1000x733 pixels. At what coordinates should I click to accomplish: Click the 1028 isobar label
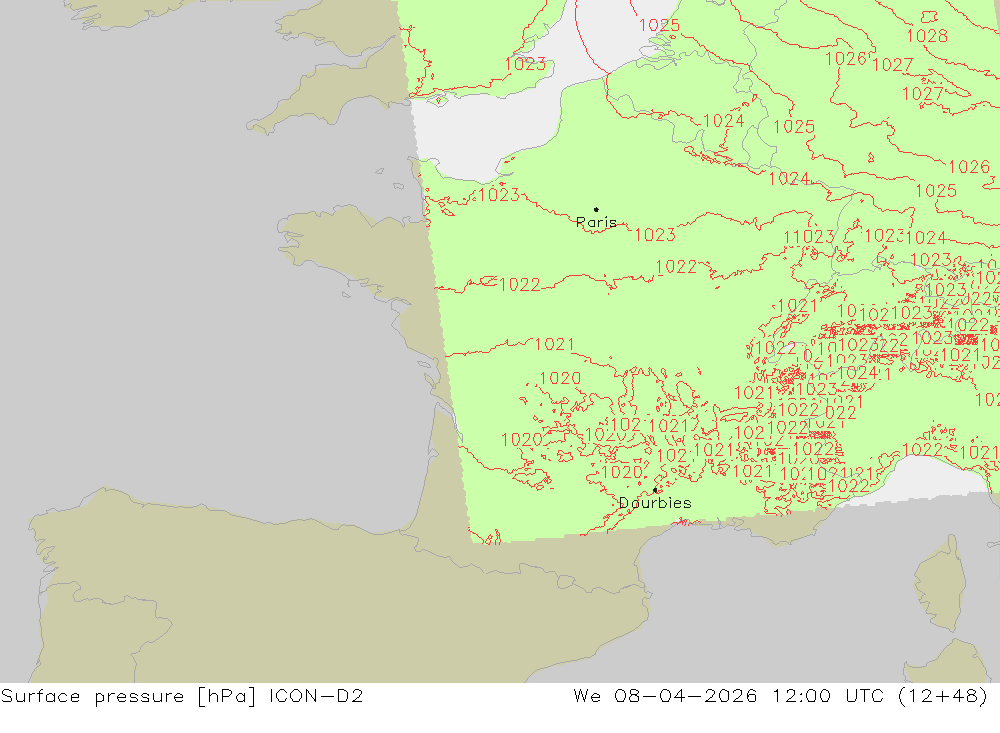(x=927, y=36)
